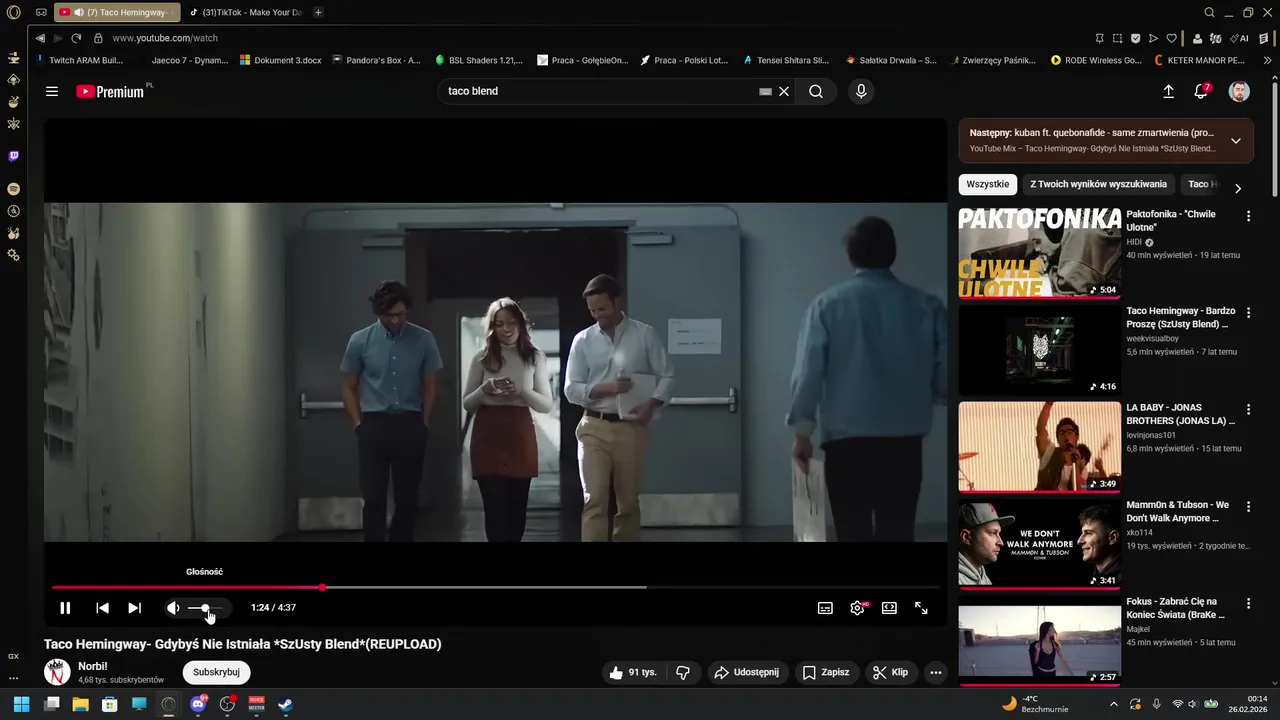Select the 'Wszystkie' filter chip

pos(988,184)
